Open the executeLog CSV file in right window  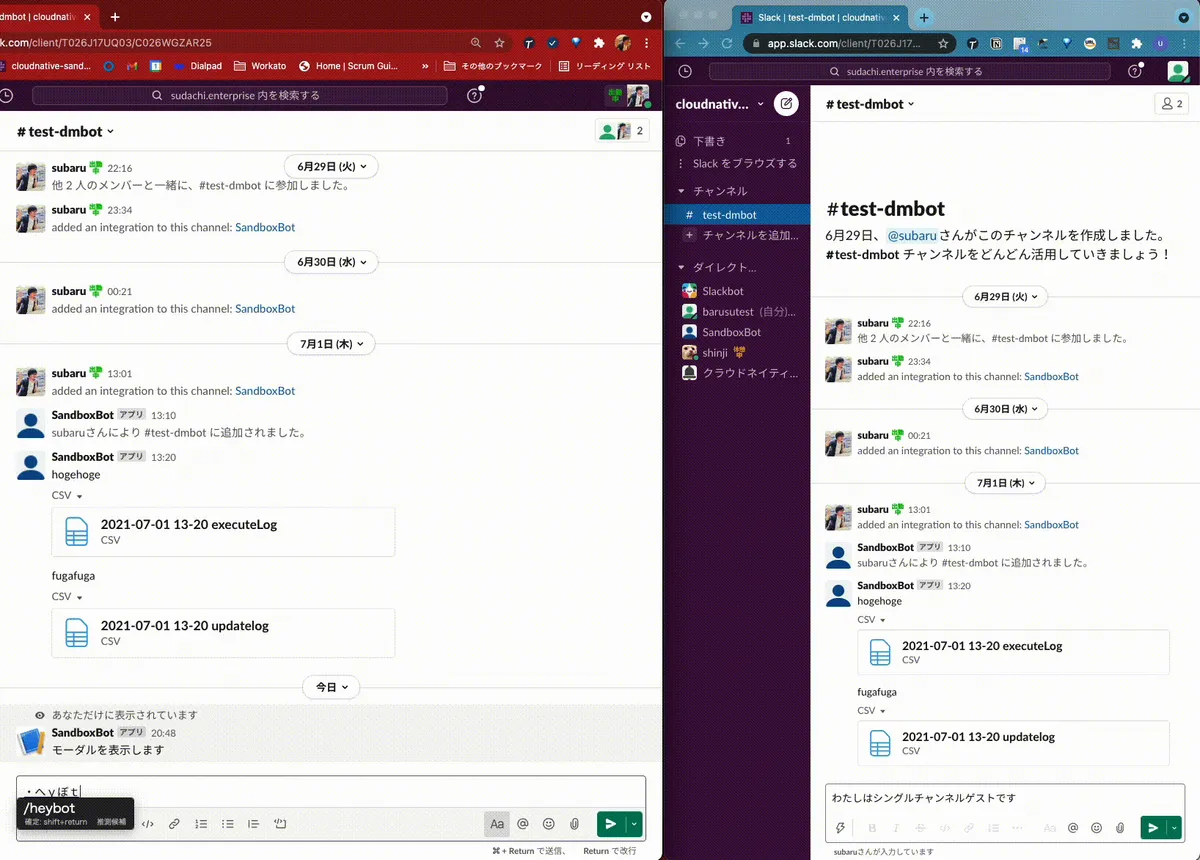pos(1013,652)
